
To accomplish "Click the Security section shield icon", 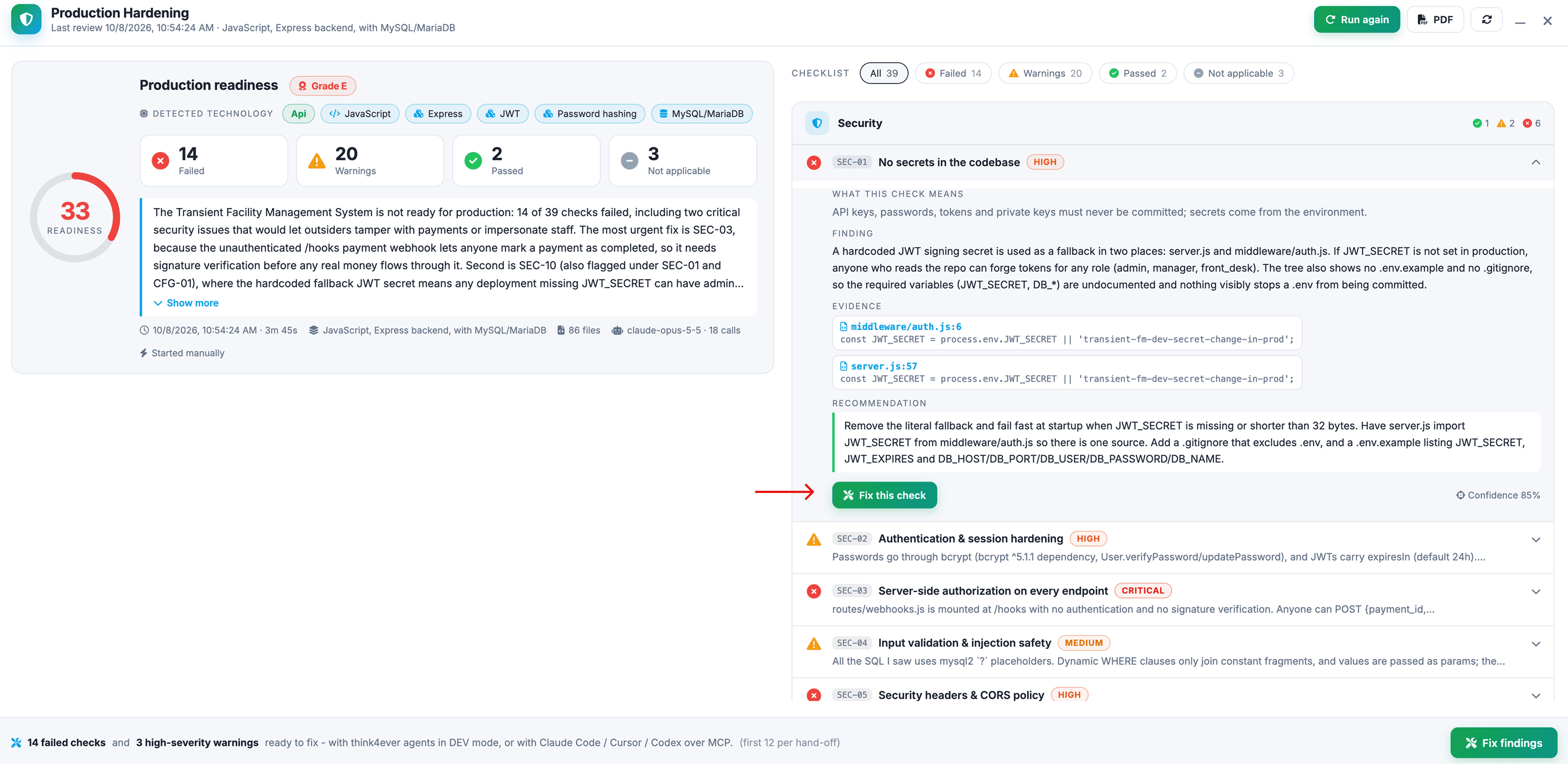I will coord(817,123).
